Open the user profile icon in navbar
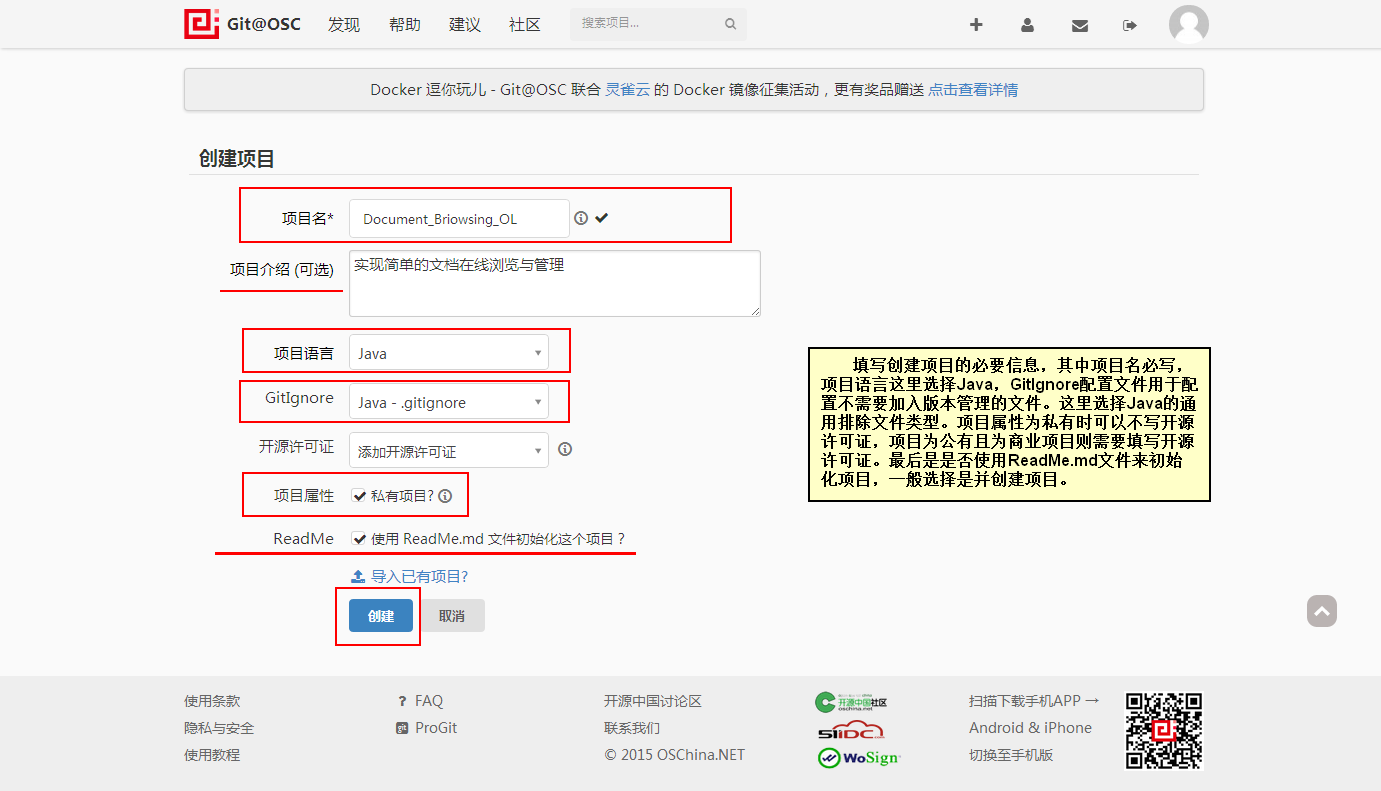The image size is (1381, 791). click(1027, 25)
